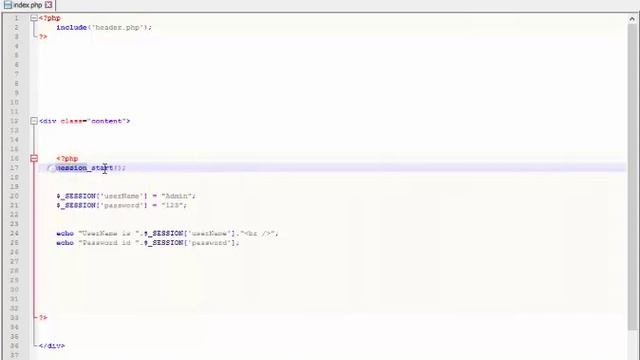This screenshot has height=360, width=640.
Task: Place cursor in session_start() line
Action: pos(91,168)
